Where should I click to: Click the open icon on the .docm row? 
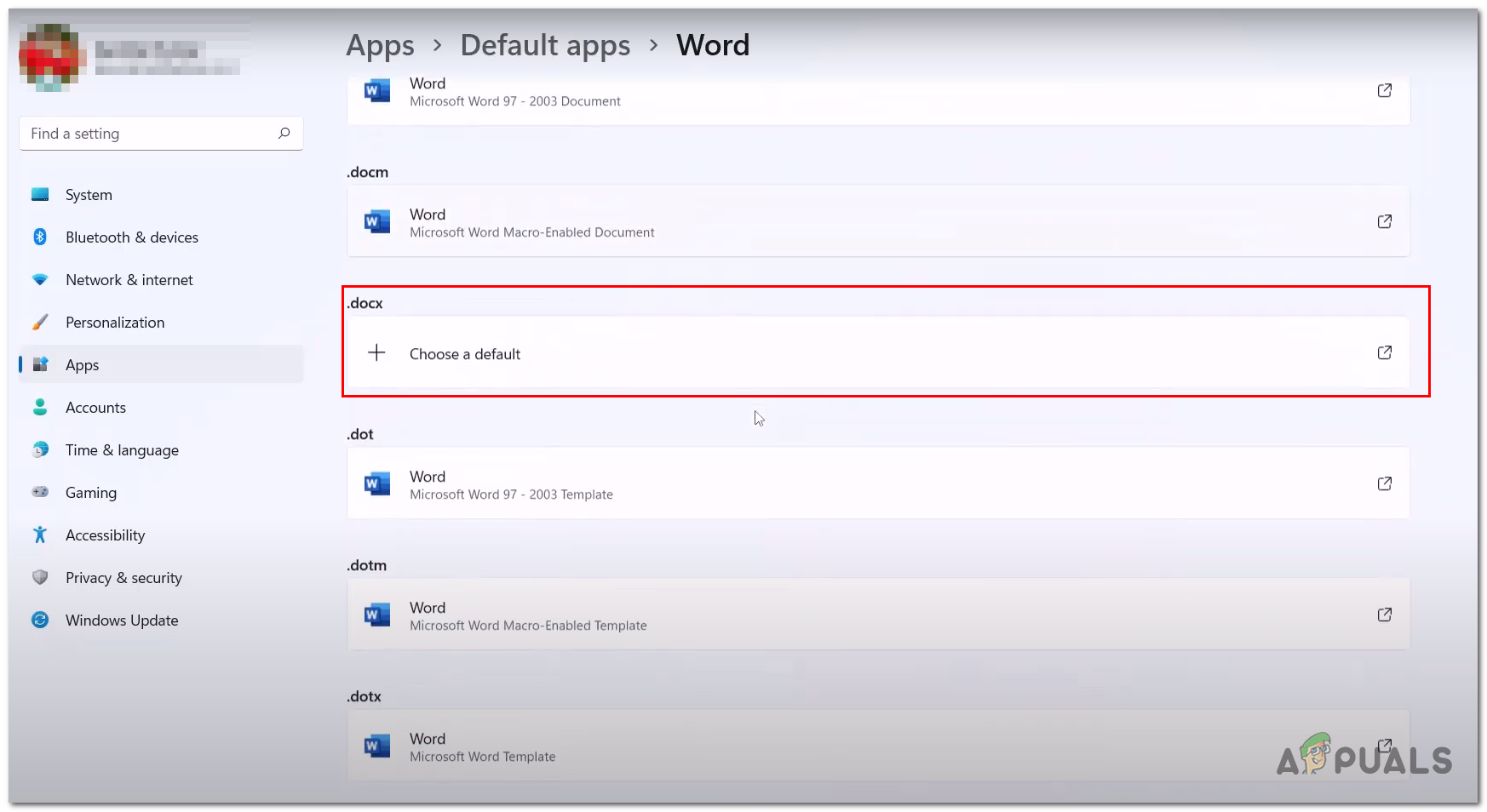click(x=1384, y=222)
